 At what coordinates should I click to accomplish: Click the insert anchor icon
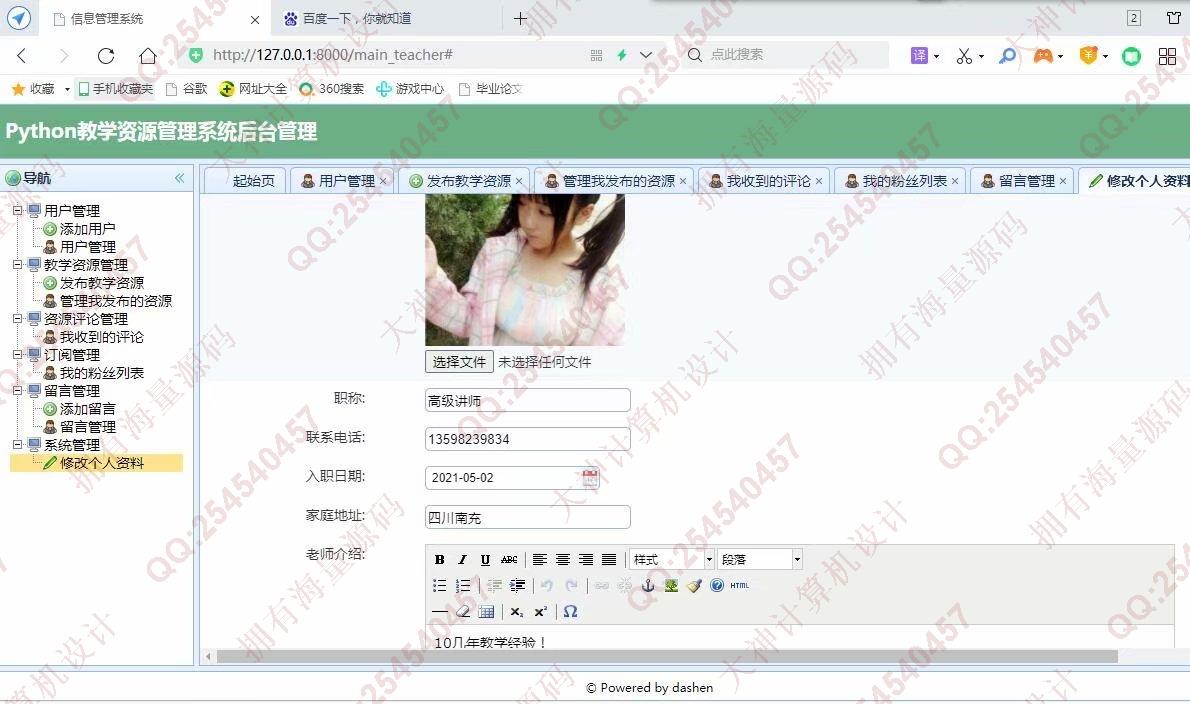(x=648, y=586)
